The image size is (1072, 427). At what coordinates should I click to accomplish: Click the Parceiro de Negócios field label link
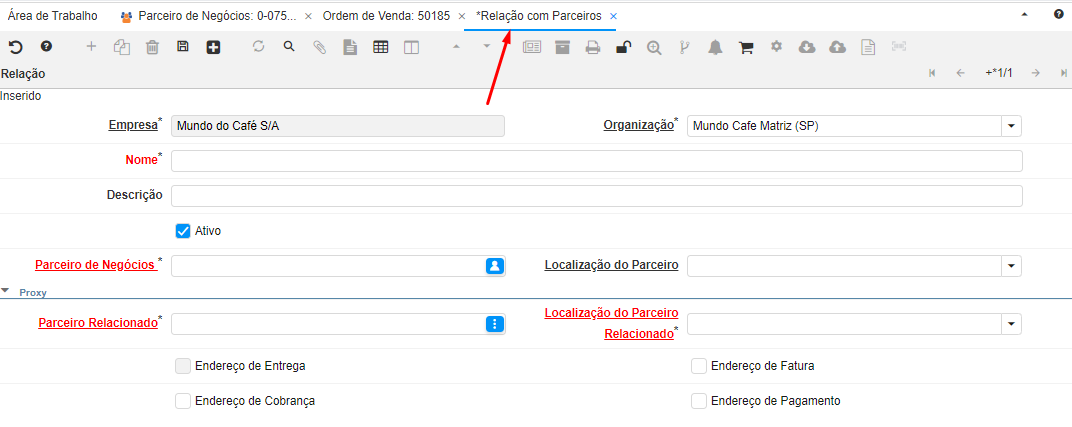point(95,265)
